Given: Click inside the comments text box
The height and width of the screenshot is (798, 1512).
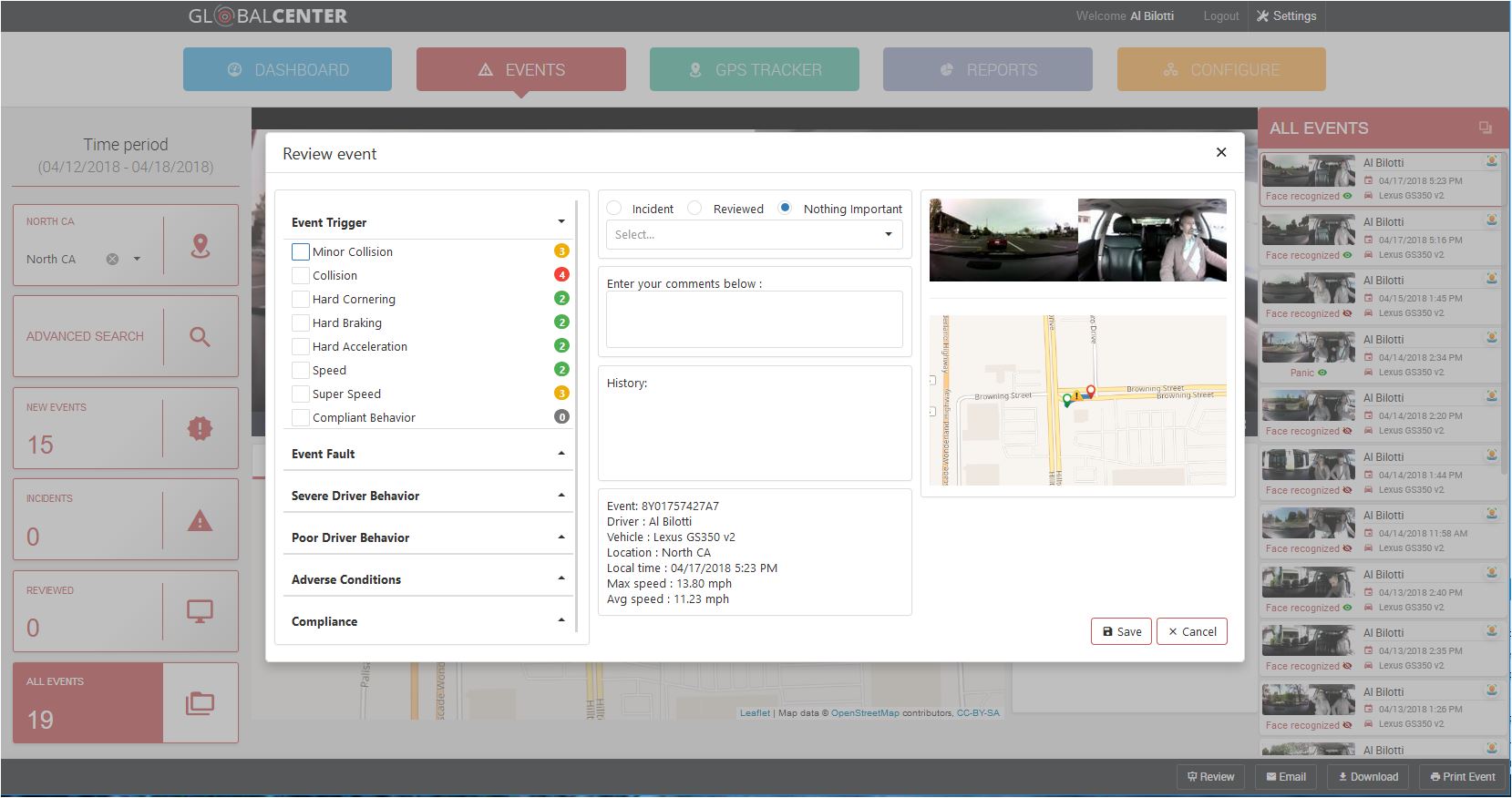Looking at the screenshot, I should (x=755, y=319).
